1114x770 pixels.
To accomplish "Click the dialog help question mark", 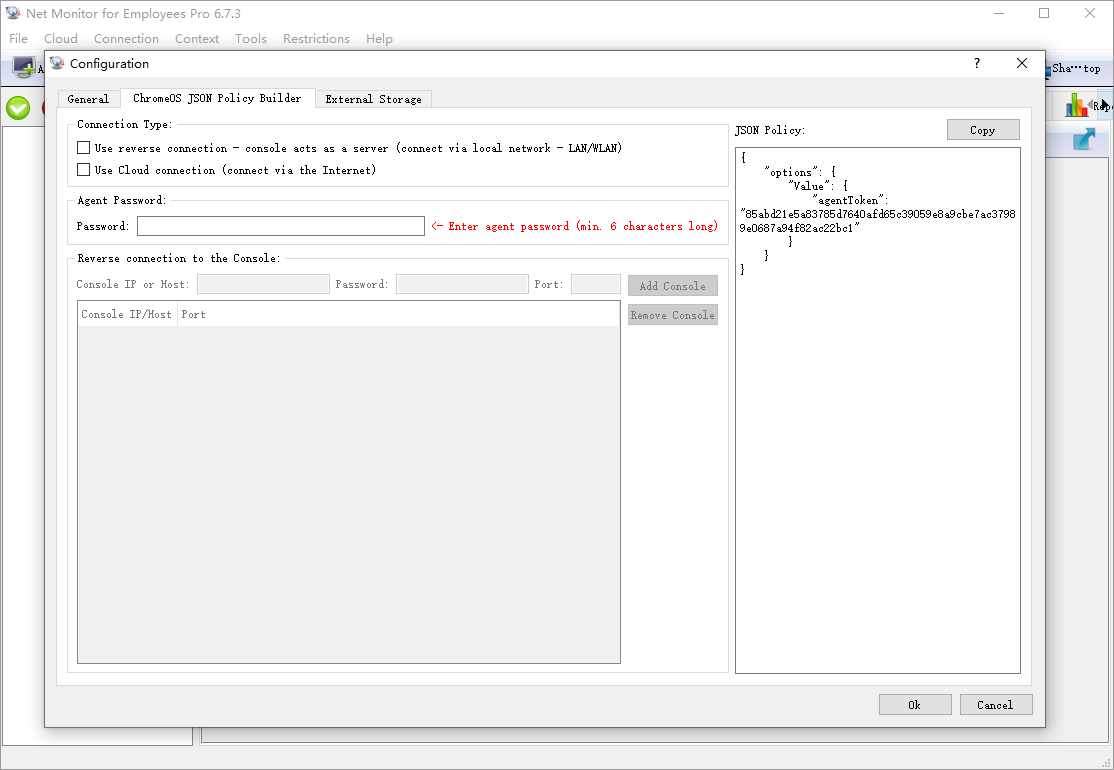I will coord(977,63).
